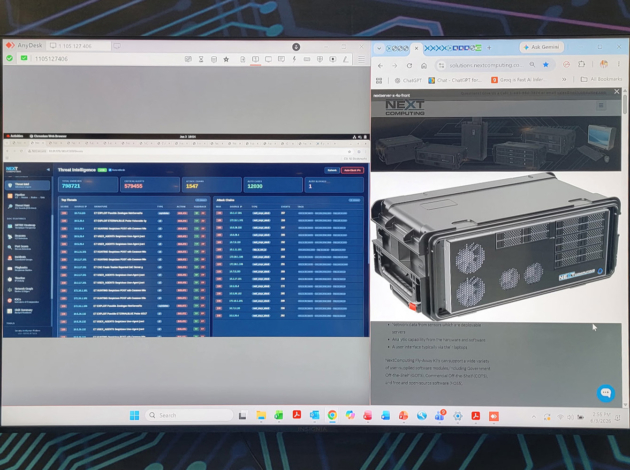Open the AnyDesk main menu hamburger icon
Screen dimensions: 630x470
tap(361, 59)
